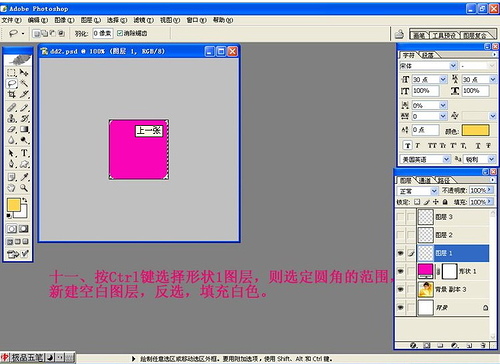500x364 pixels.
Task: Select the Magic Wand tool
Action: tap(24, 83)
